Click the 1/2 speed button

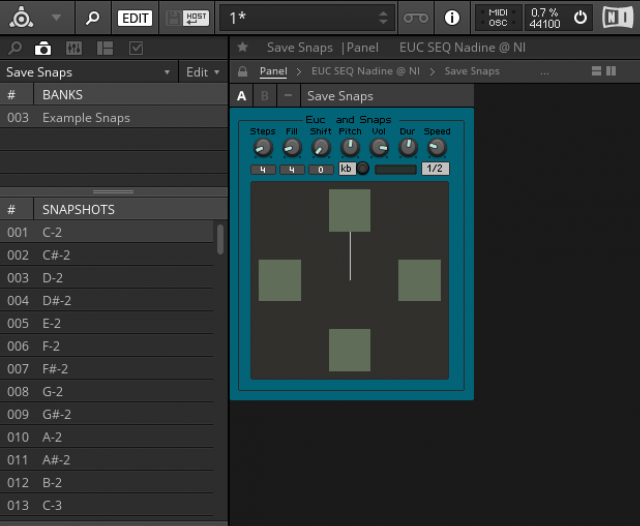pyautogui.click(x=435, y=168)
